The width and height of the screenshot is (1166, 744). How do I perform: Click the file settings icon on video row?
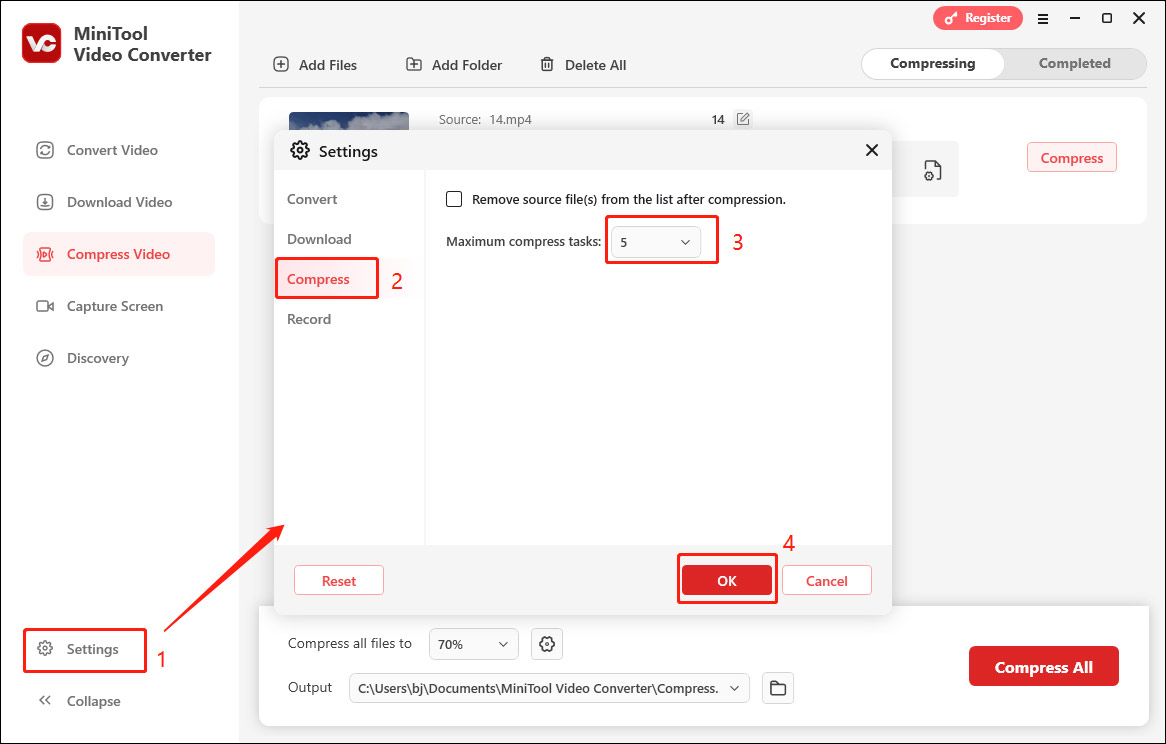tap(933, 170)
